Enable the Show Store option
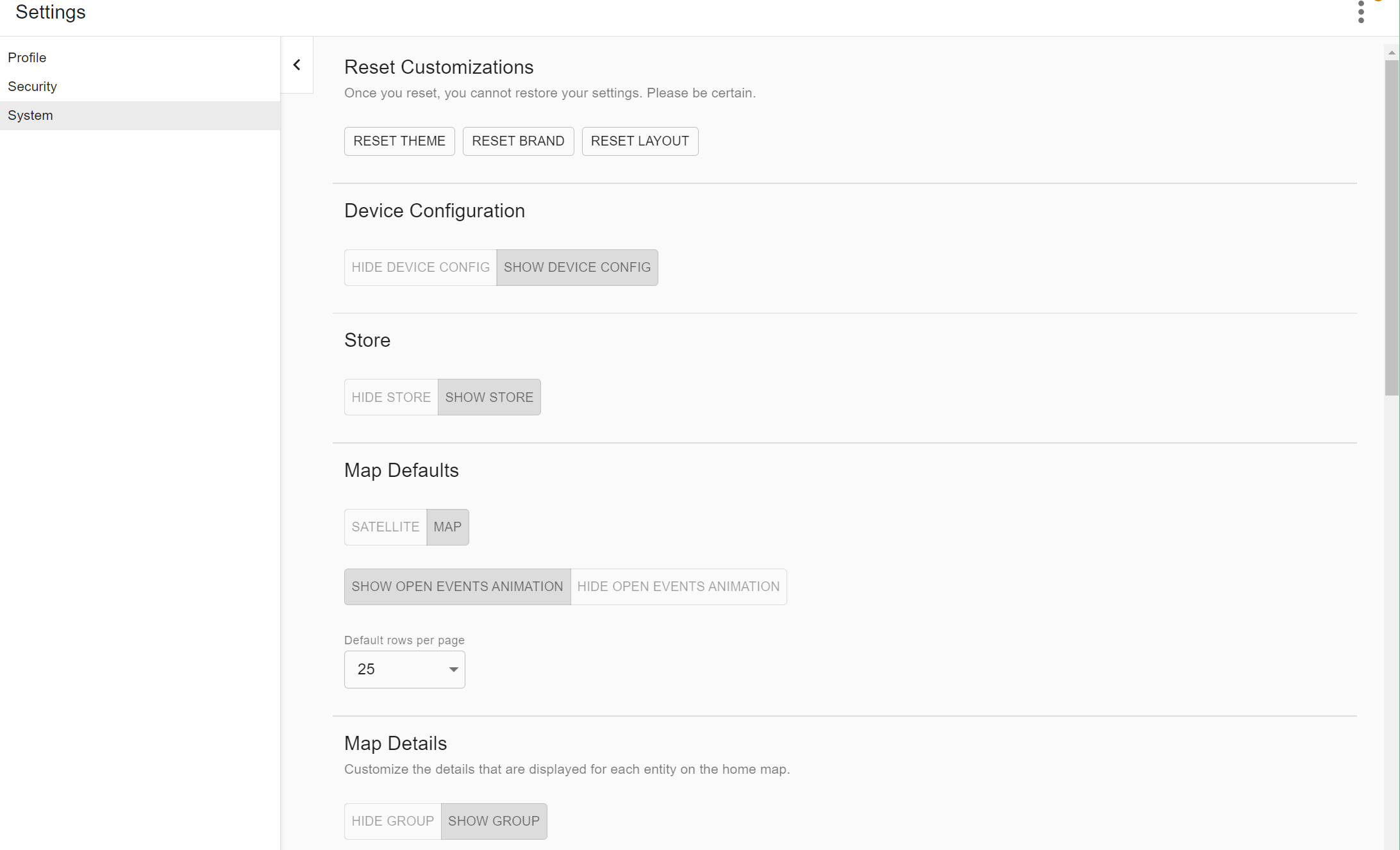The image size is (1400, 850). [488, 397]
